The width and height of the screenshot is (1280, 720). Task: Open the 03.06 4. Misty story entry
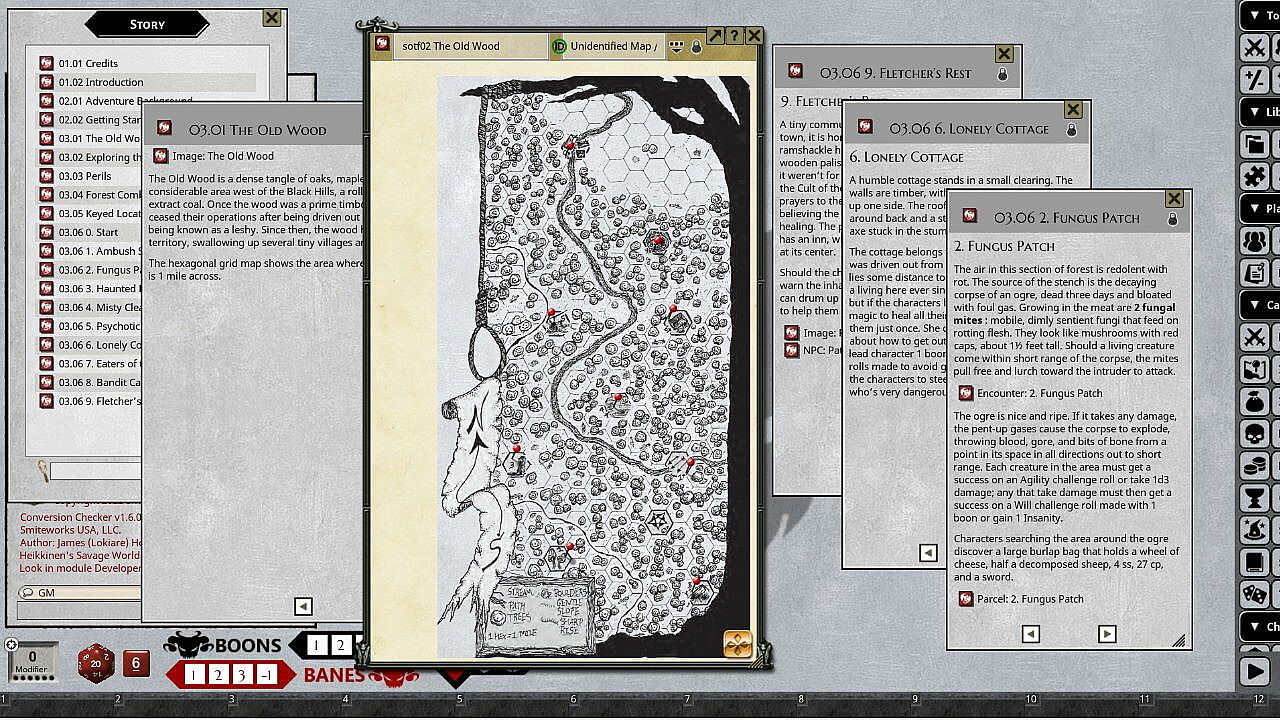100,307
